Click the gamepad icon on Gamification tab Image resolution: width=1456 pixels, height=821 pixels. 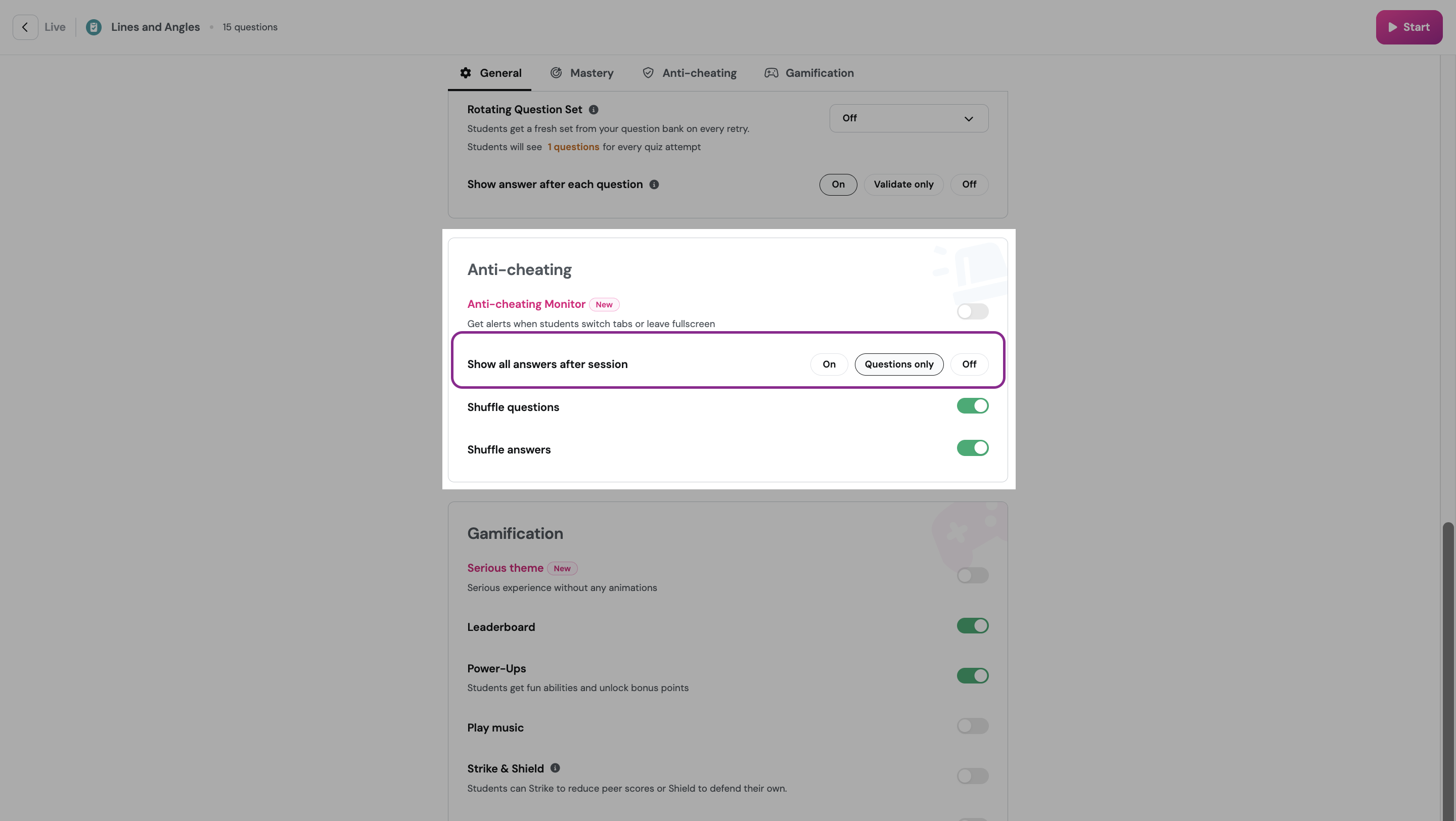point(771,73)
